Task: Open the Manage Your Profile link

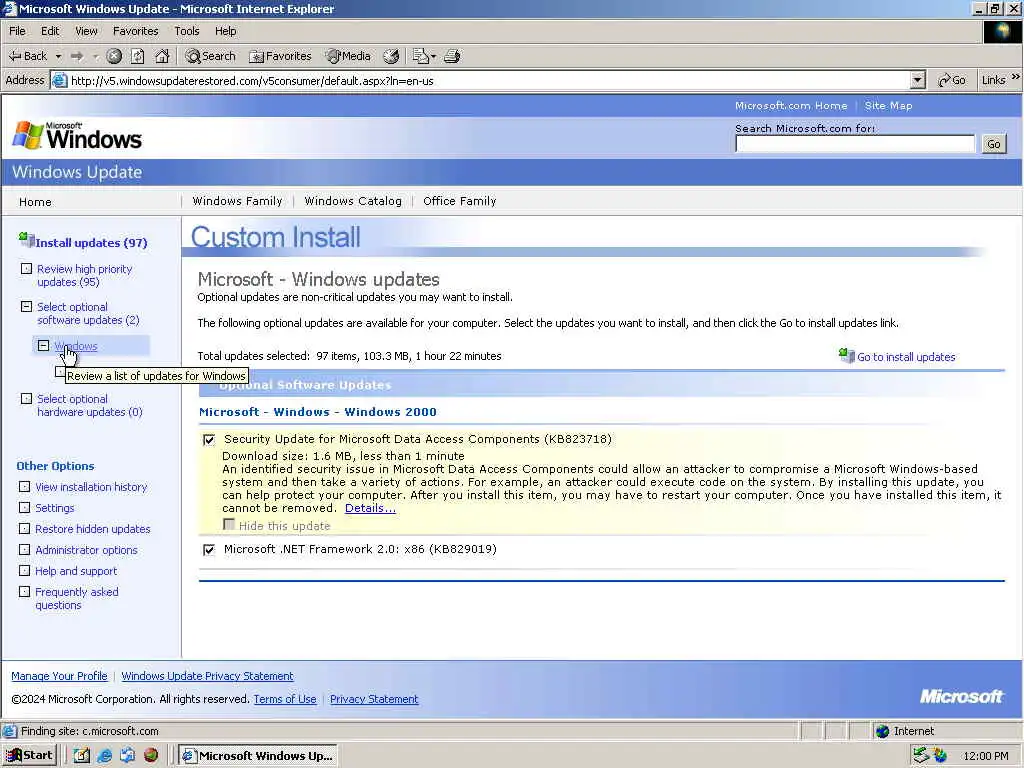Action: tap(59, 676)
